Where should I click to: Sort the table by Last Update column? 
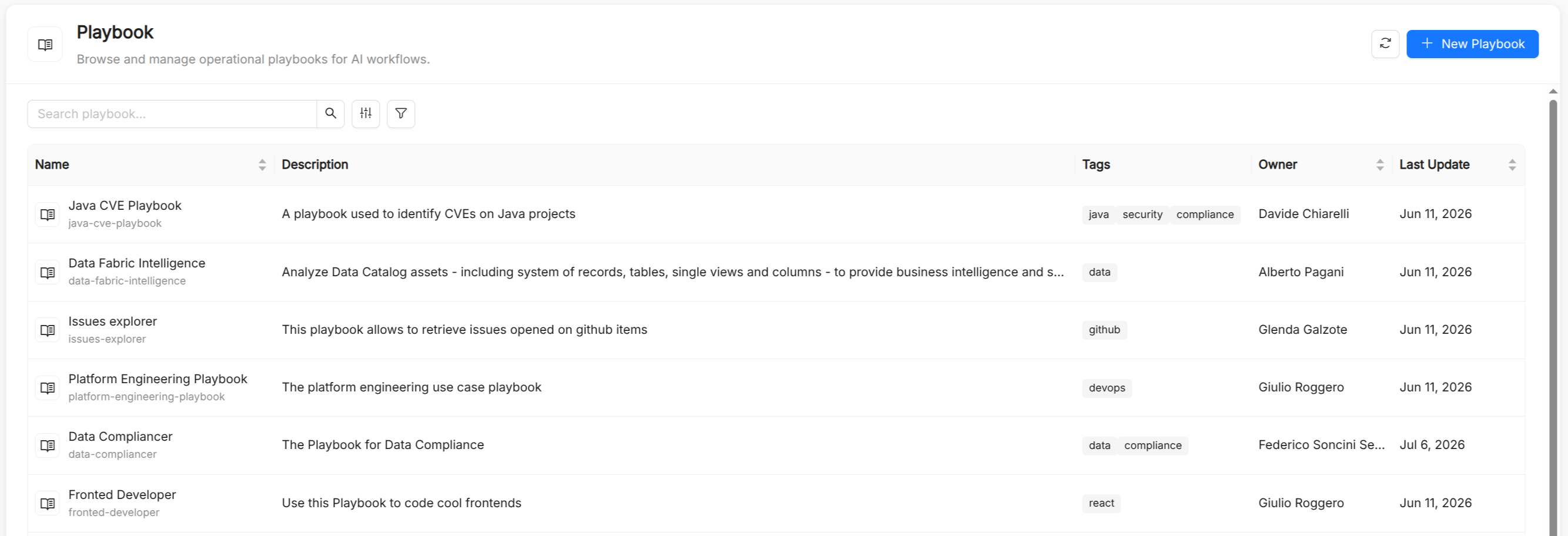coord(1512,165)
